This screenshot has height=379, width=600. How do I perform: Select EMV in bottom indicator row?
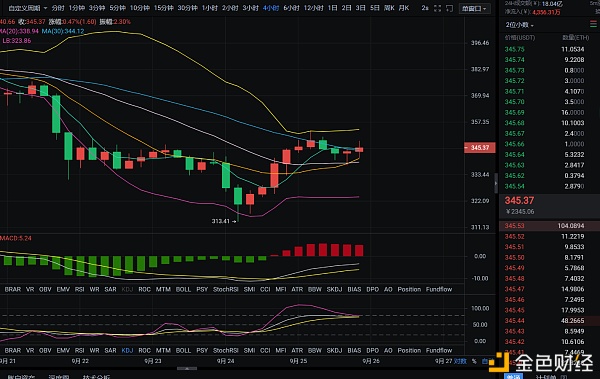tap(63, 350)
